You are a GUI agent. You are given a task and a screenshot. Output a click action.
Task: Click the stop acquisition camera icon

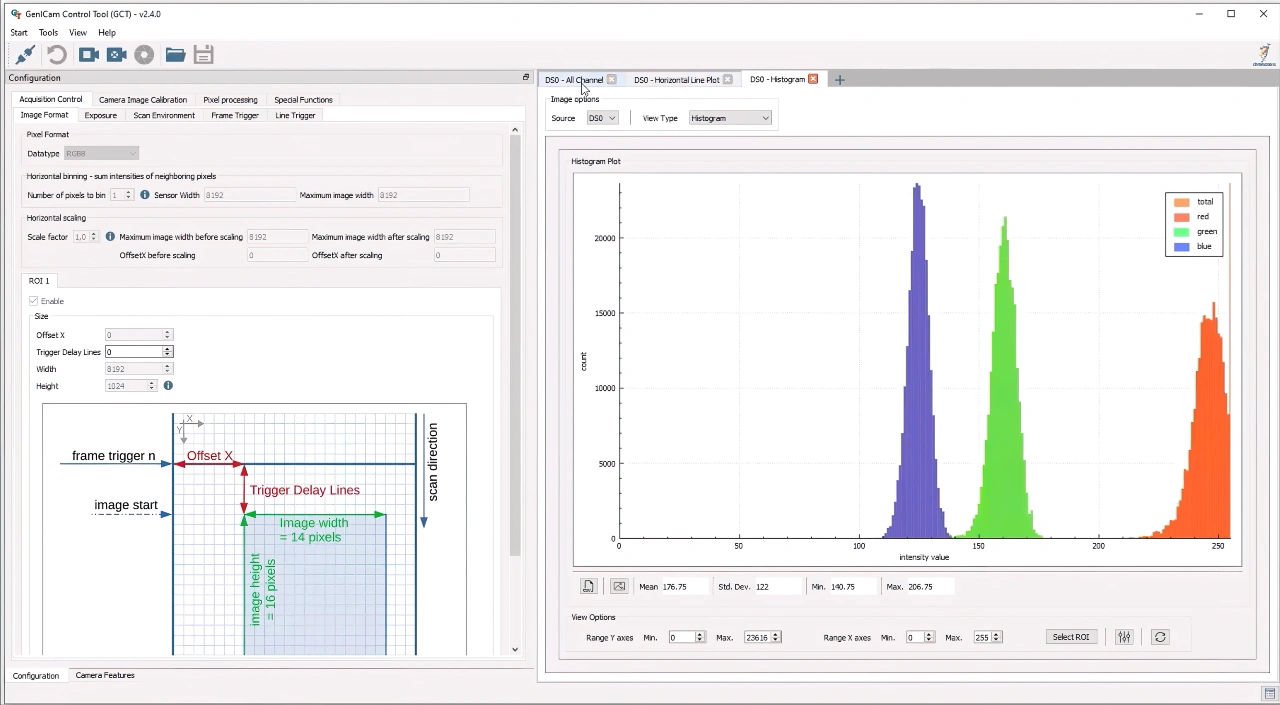click(x=117, y=55)
